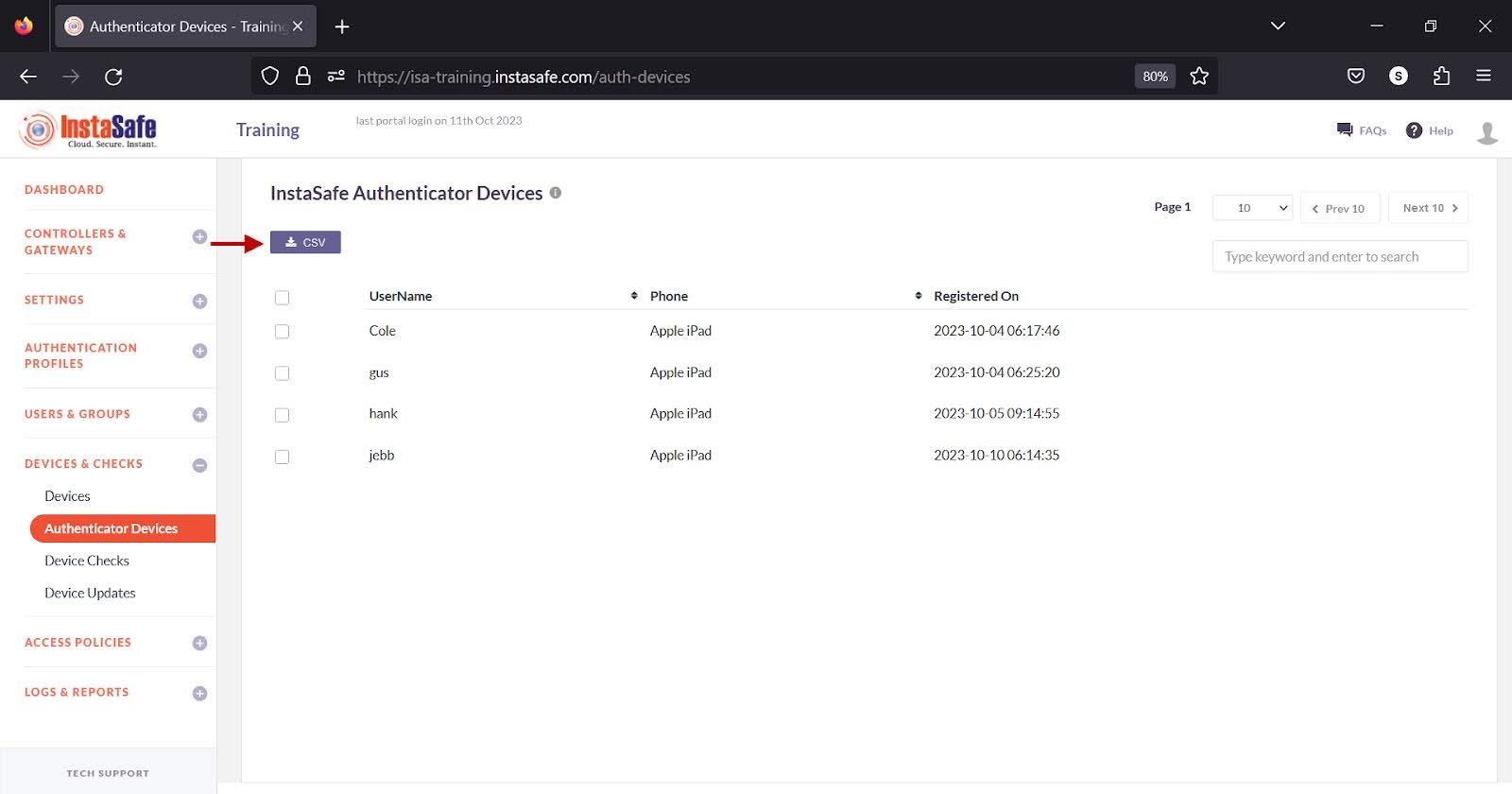The height and width of the screenshot is (794, 1512).
Task: Click the info icon beside Authenticator Devices title
Action: (556, 193)
